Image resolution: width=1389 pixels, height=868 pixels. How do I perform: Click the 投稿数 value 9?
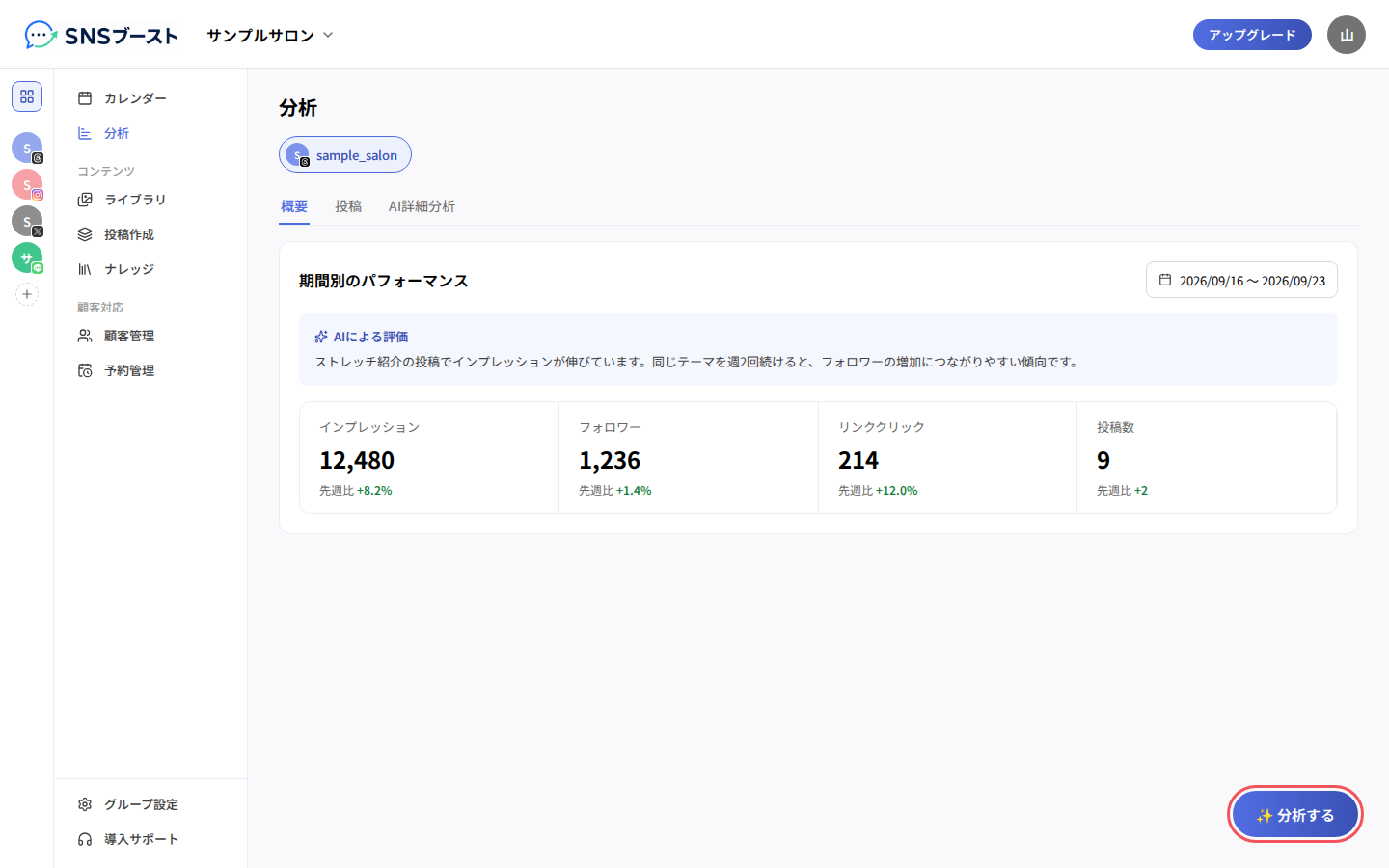(x=1103, y=461)
